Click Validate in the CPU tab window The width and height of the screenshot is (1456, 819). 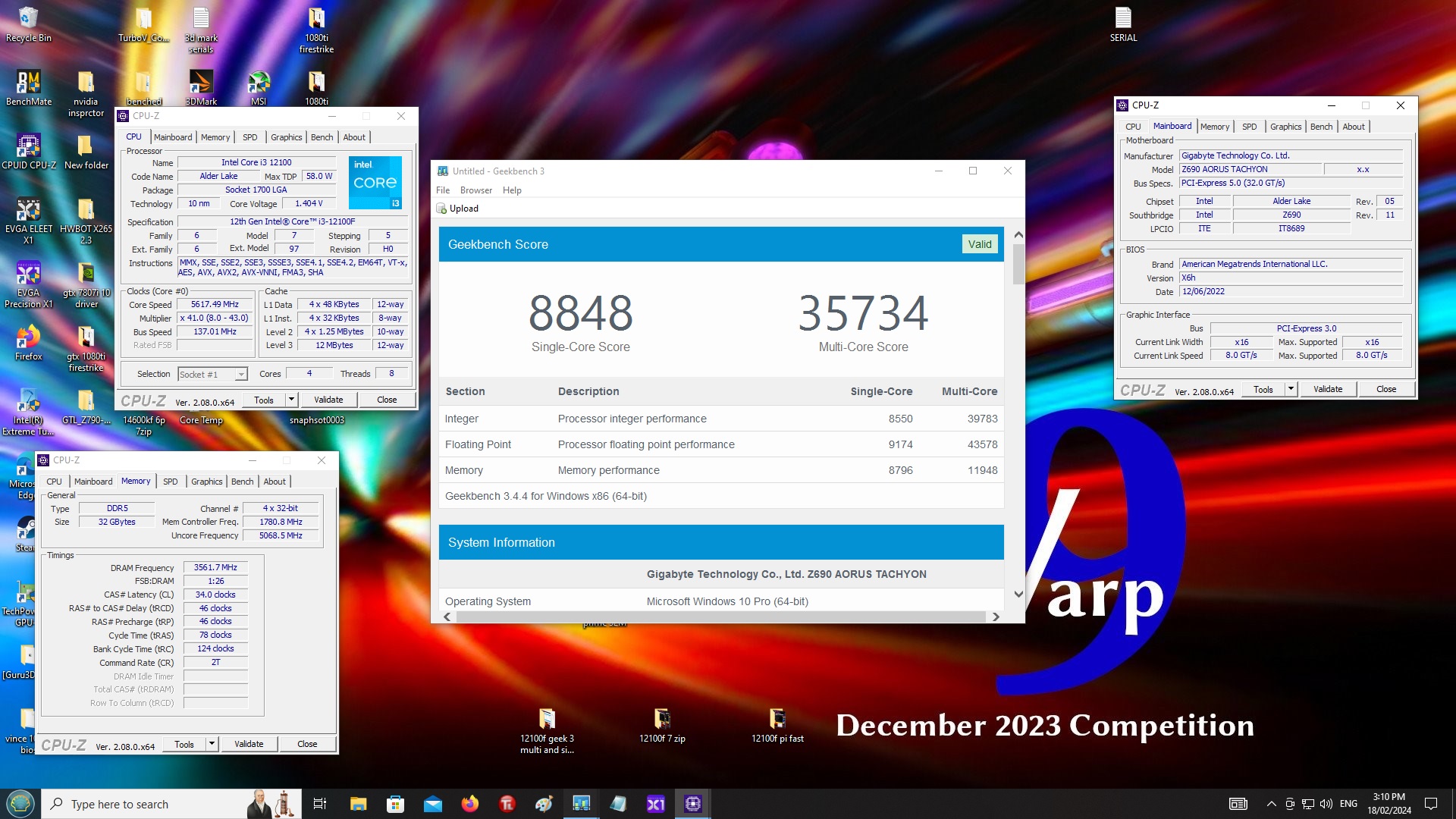coord(328,400)
